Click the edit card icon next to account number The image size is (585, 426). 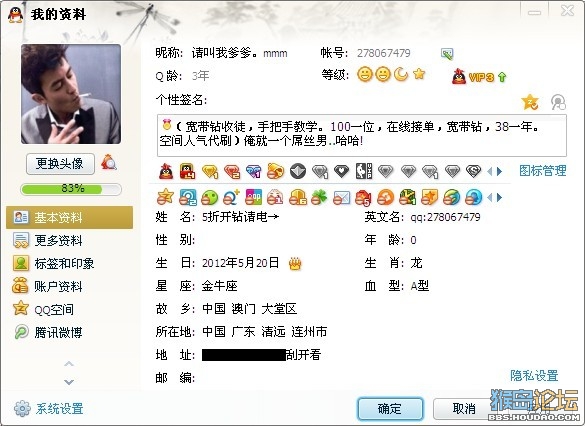[447, 53]
